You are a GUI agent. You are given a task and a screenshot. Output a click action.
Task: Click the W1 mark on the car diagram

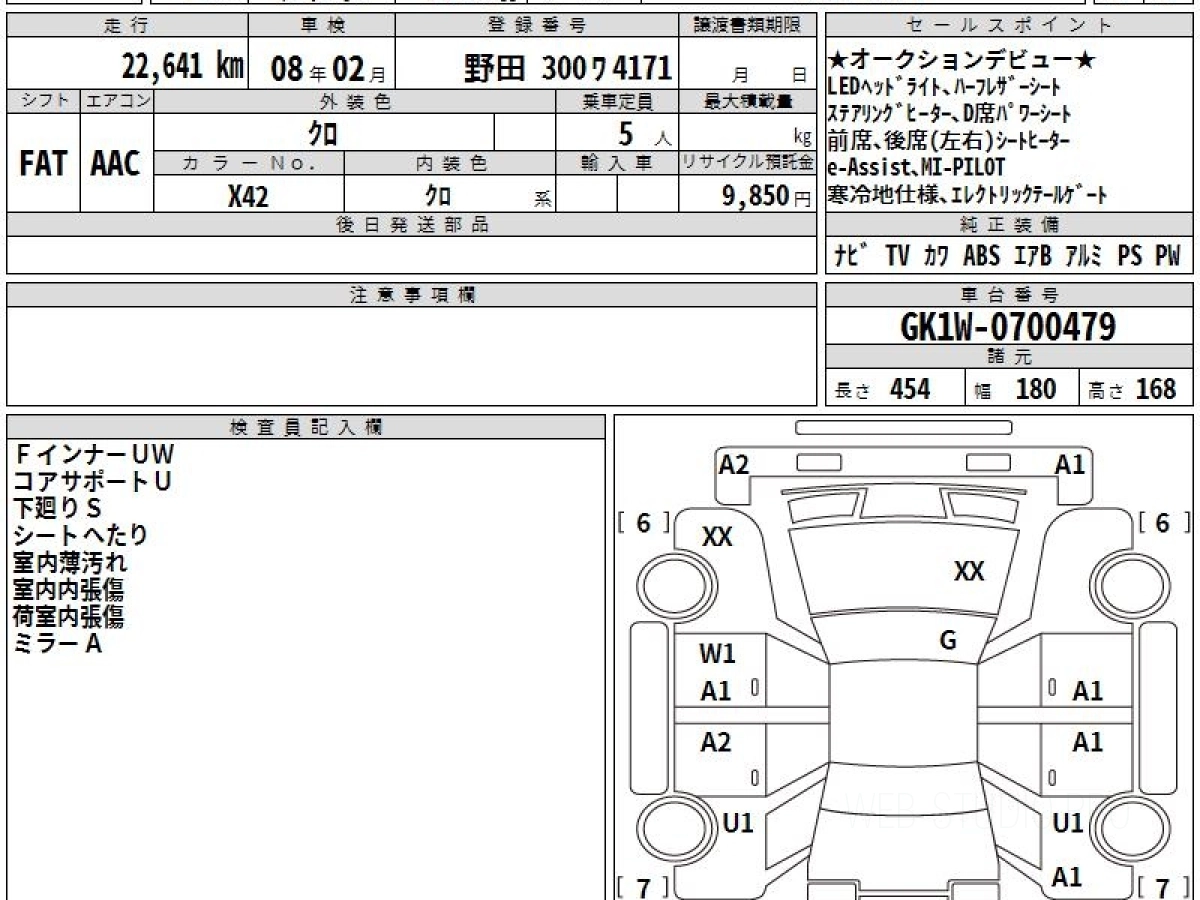(x=717, y=654)
